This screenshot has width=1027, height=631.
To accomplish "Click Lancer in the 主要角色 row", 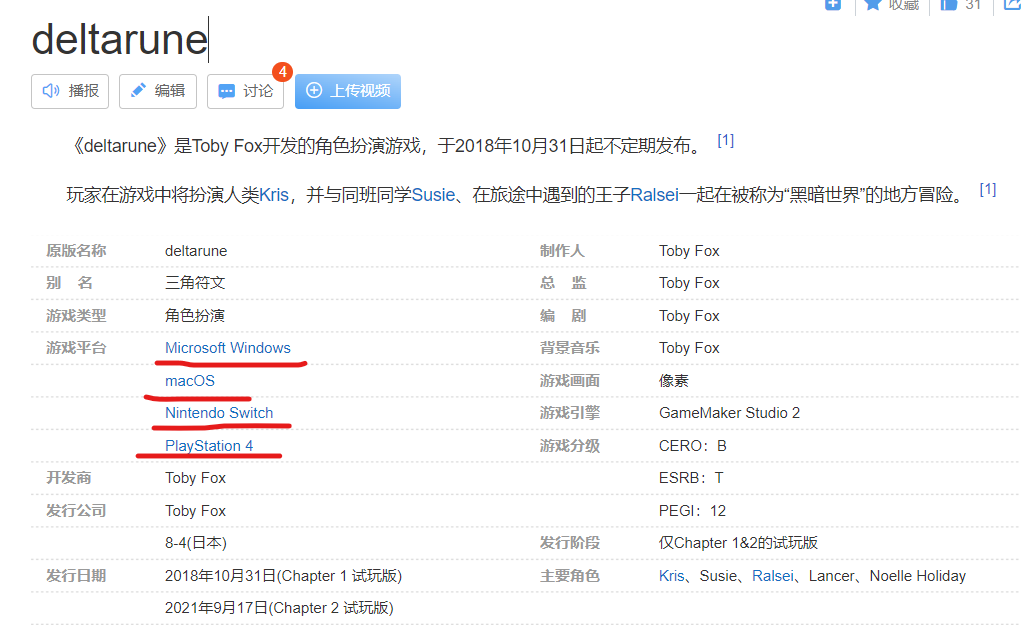I will 832,576.
